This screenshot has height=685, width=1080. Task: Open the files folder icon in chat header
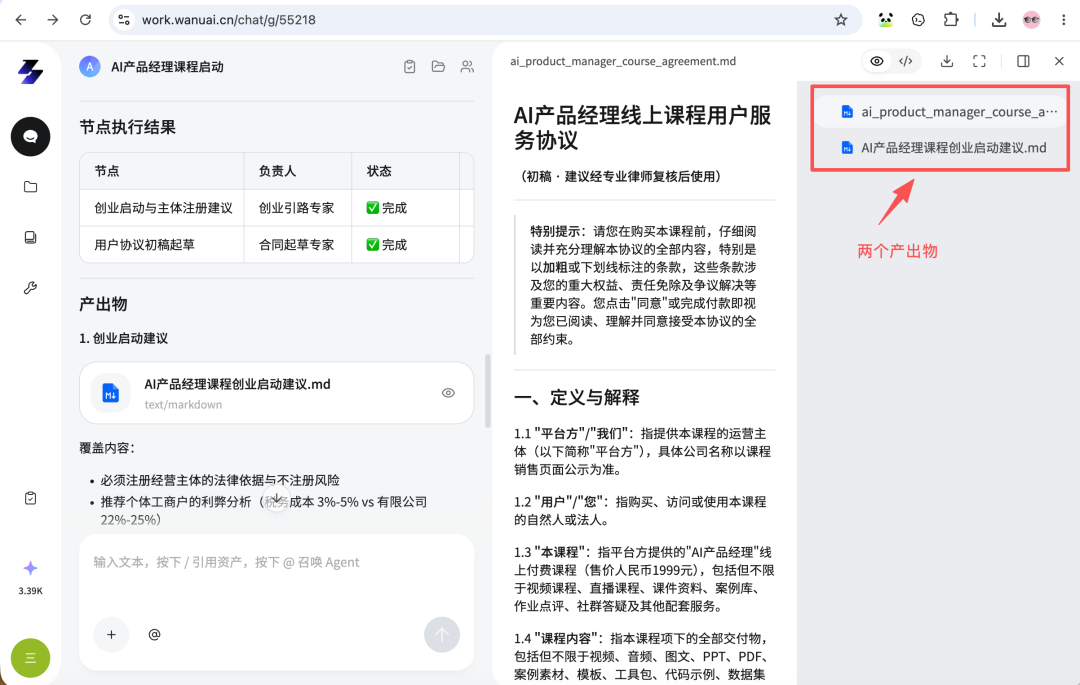coord(438,67)
